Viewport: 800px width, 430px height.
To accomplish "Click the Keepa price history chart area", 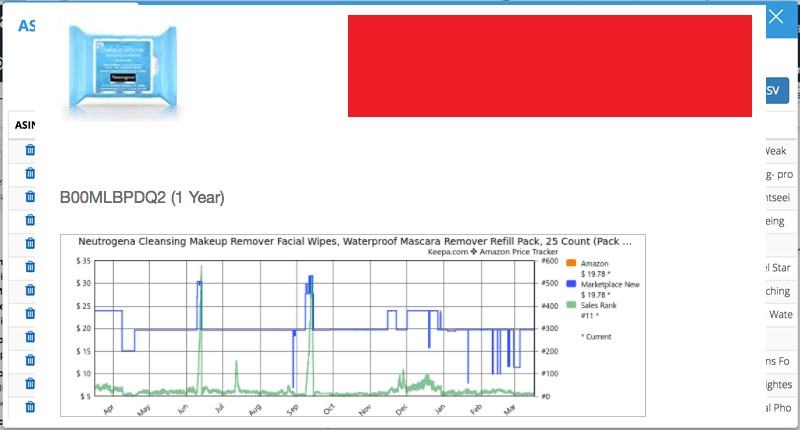I will tap(353, 325).
